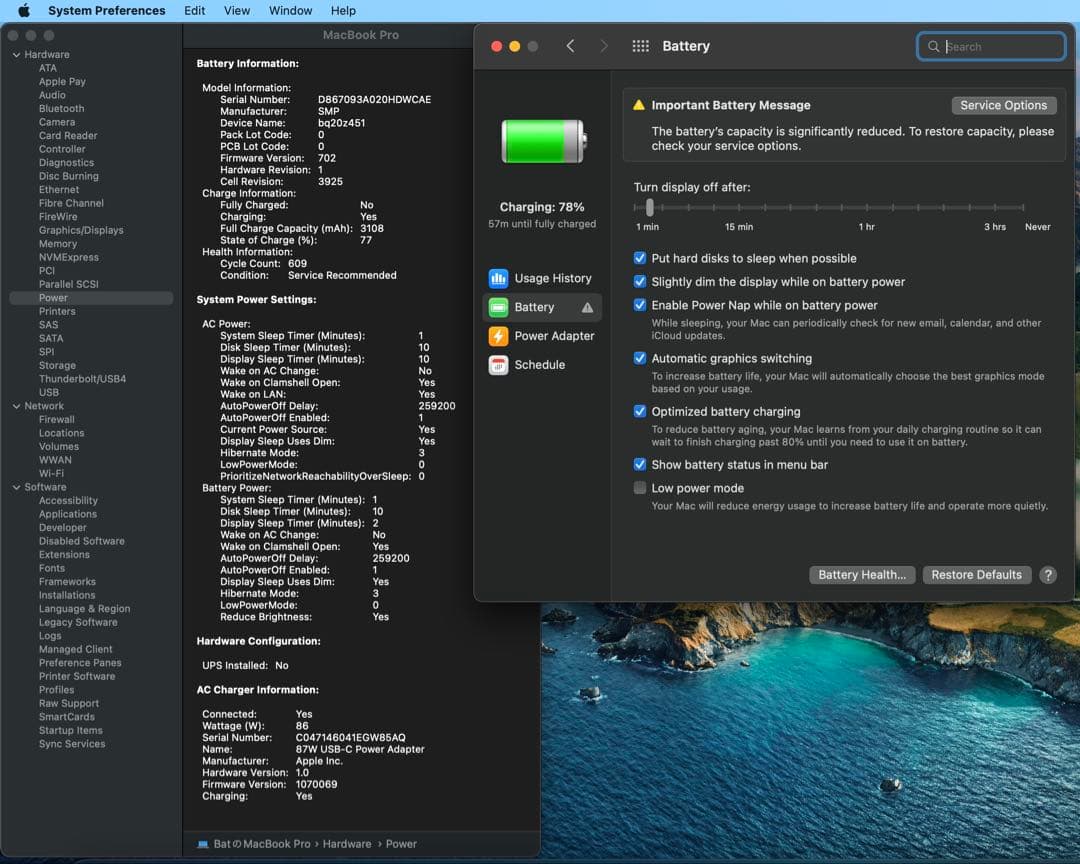This screenshot has width=1080, height=864.
Task: Open the Edit menu in menu bar
Action: pos(195,11)
